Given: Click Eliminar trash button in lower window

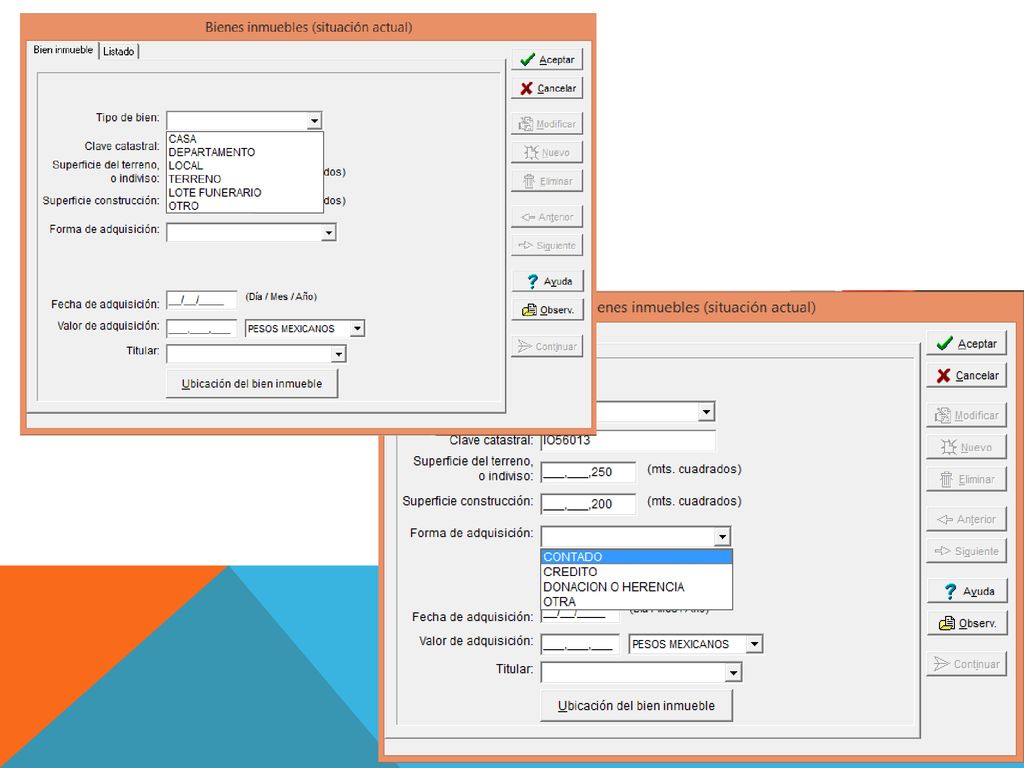Looking at the screenshot, I should coord(967,479).
